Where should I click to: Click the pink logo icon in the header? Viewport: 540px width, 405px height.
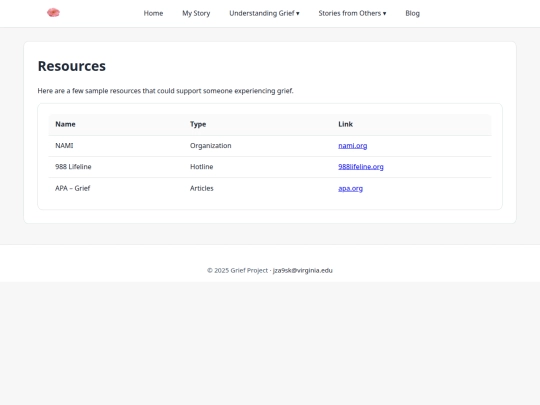(x=53, y=13)
